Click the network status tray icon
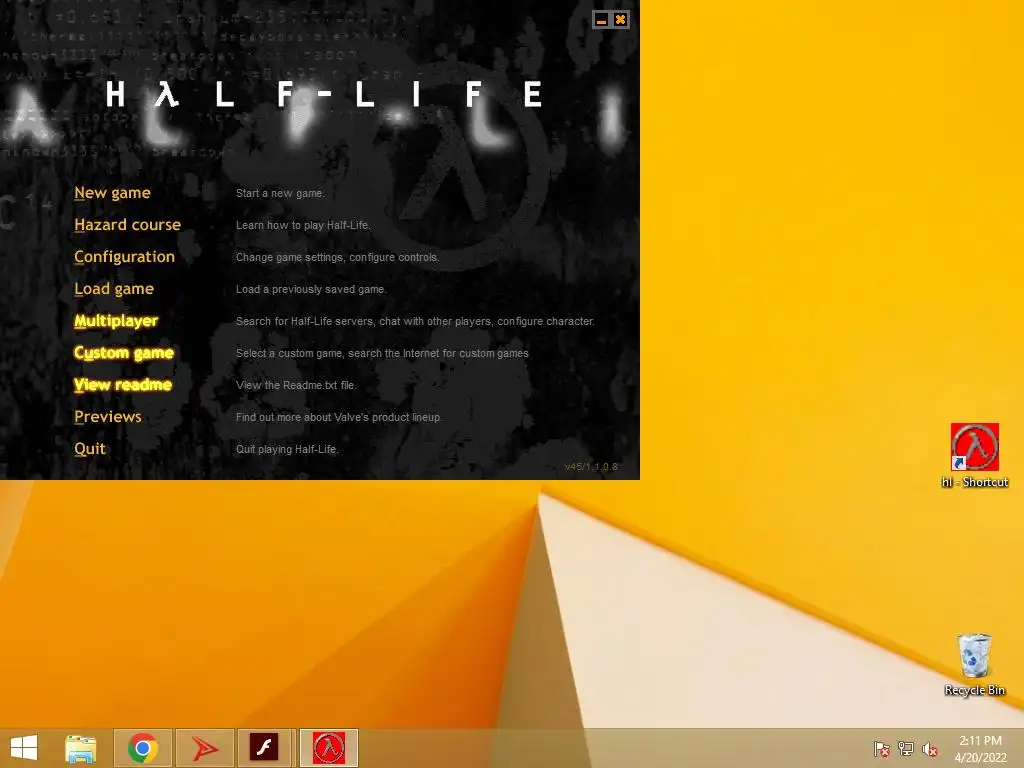Image resolution: width=1024 pixels, height=768 pixels. (905, 749)
